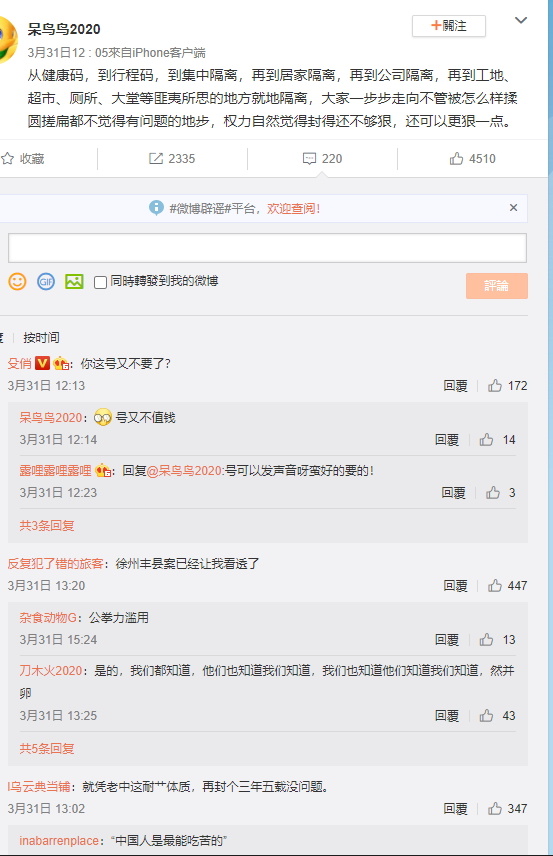Viewport: 553px width, 856px height.
Task: Sort comments by 按时间
Action: (41, 338)
